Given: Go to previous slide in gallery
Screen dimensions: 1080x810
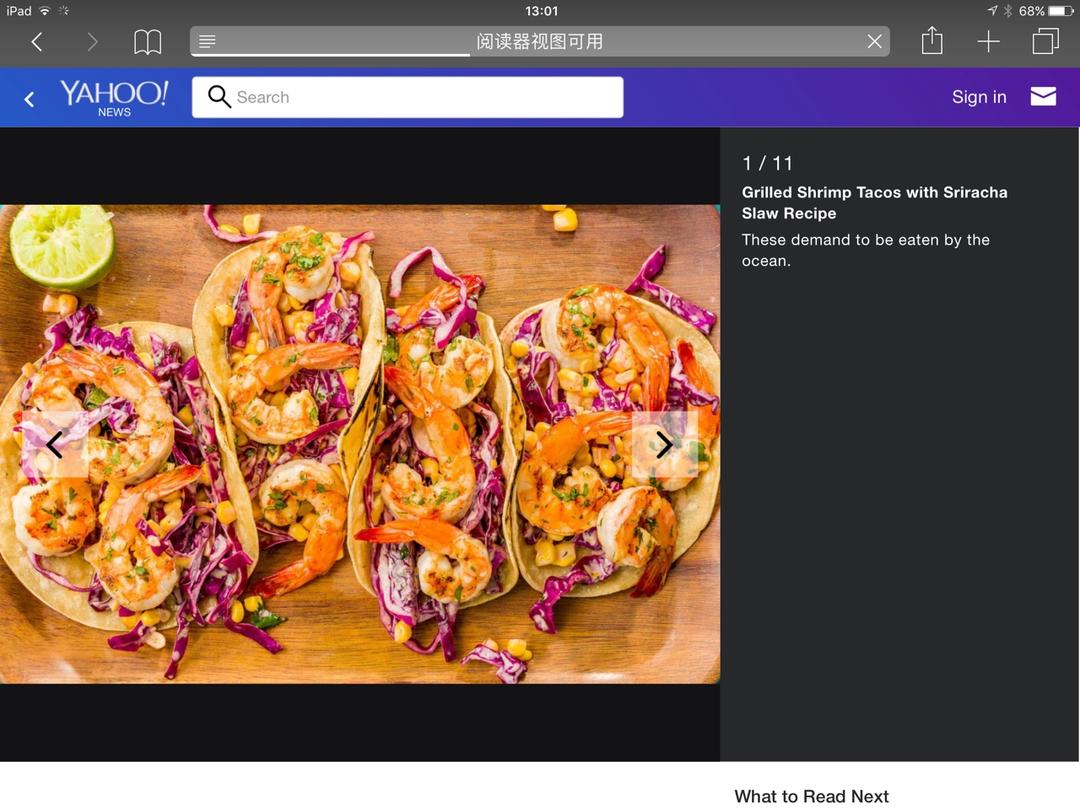Looking at the screenshot, I should coord(54,445).
